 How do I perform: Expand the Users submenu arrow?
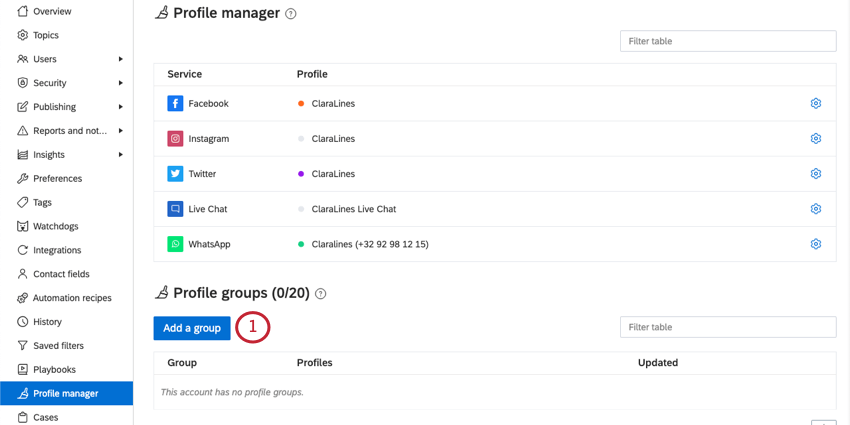[x=121, y=59]
